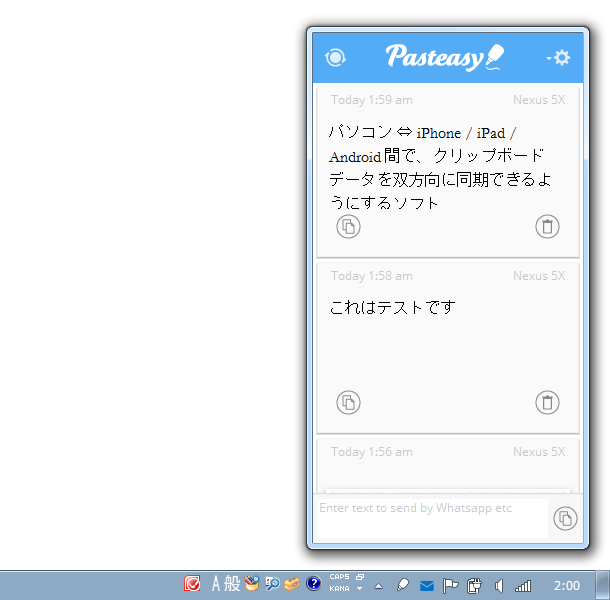
Task: Click 'Nexus 5X' label on the 1:56 am clip
Action: click(539, 451)
